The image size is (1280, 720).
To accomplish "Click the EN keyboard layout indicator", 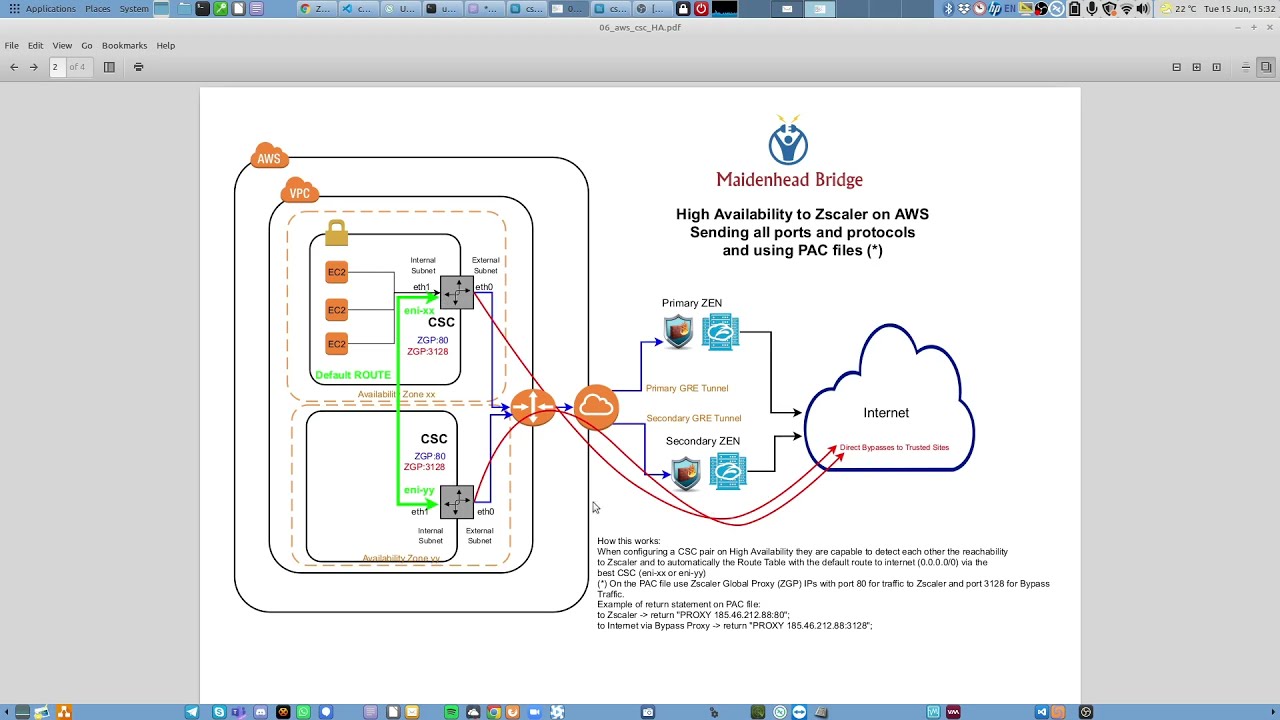I will [1010, 9].
